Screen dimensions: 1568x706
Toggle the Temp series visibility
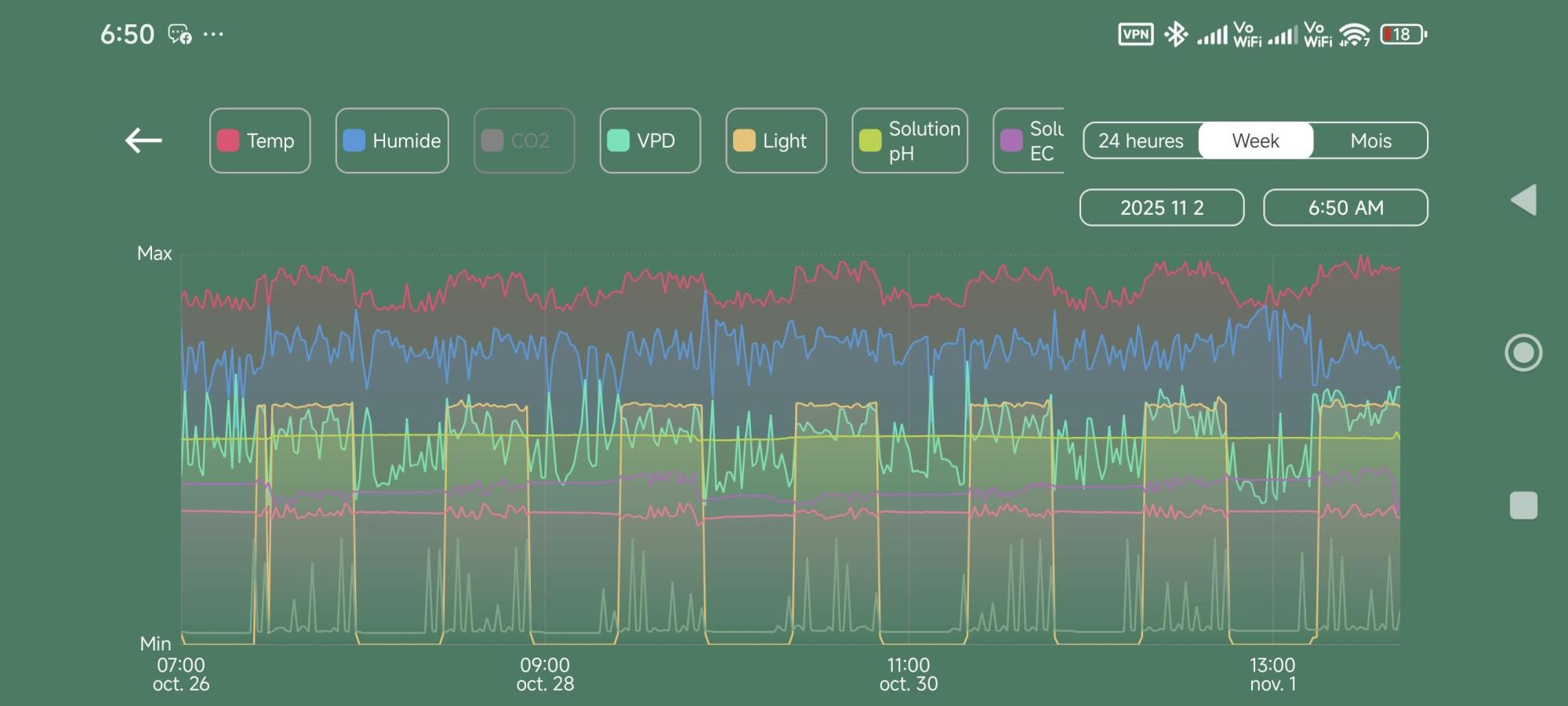tap(260, 140)
